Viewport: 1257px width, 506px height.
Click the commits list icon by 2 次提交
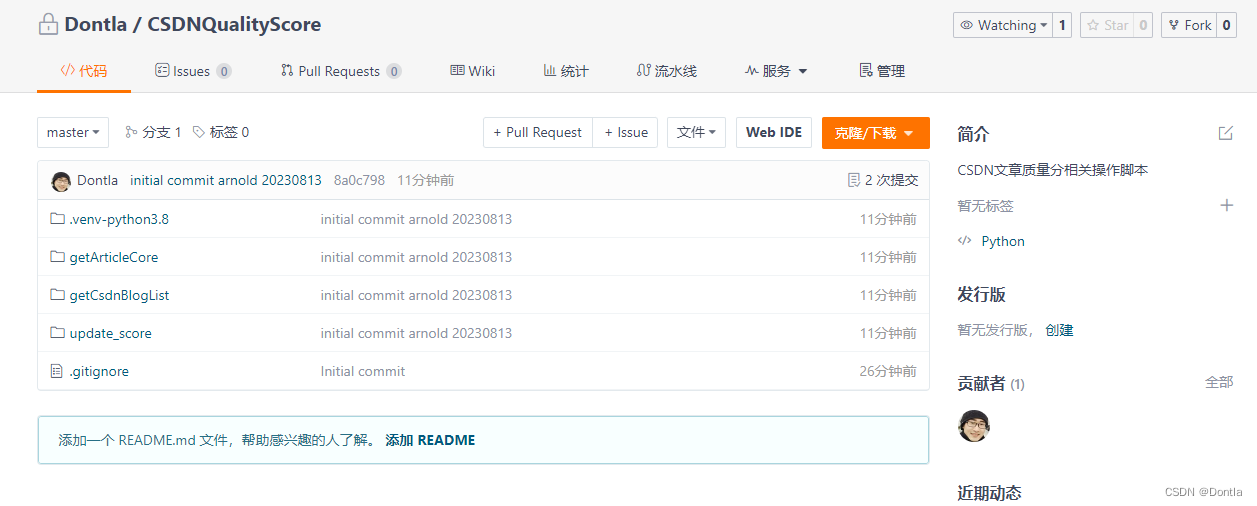coord(853,180)
